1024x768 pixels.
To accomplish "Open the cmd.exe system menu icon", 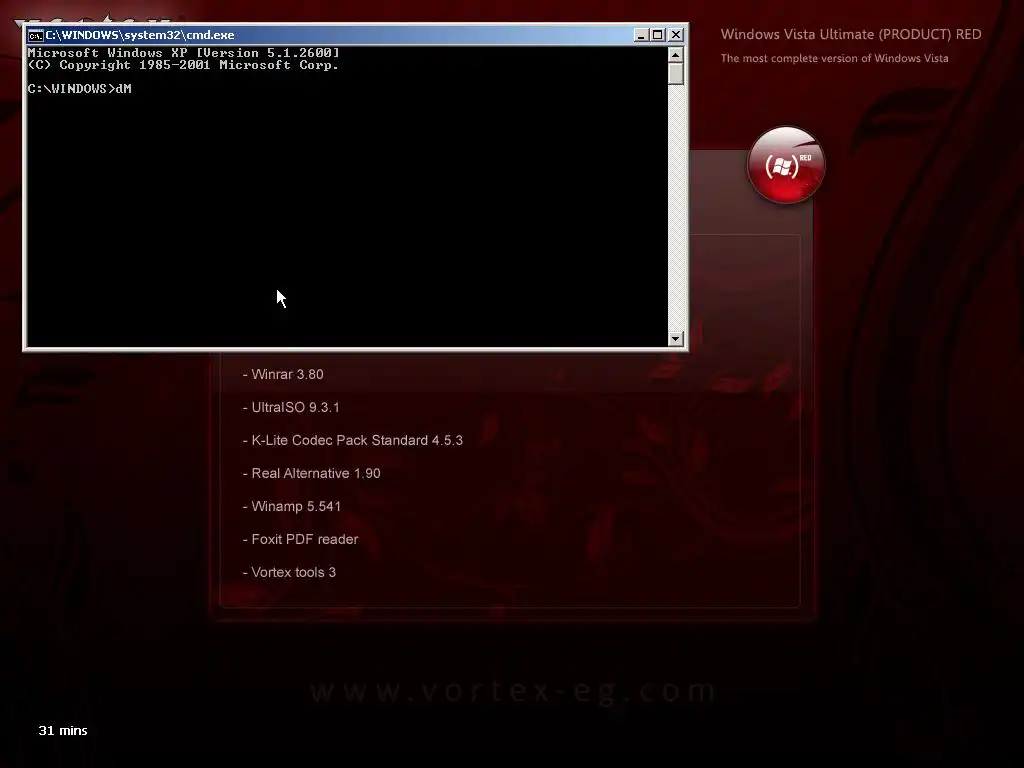I will [x=35, y=35].
